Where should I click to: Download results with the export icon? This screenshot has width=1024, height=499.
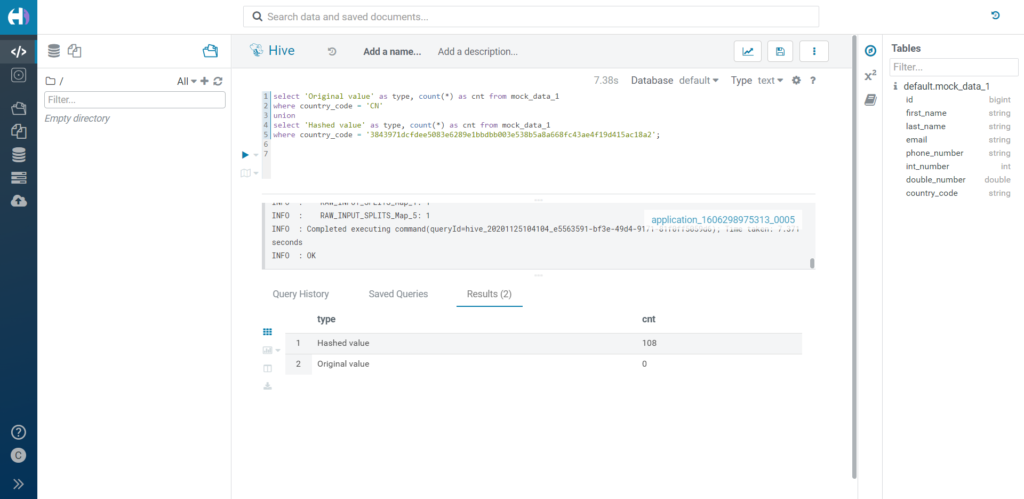(267, 386)
